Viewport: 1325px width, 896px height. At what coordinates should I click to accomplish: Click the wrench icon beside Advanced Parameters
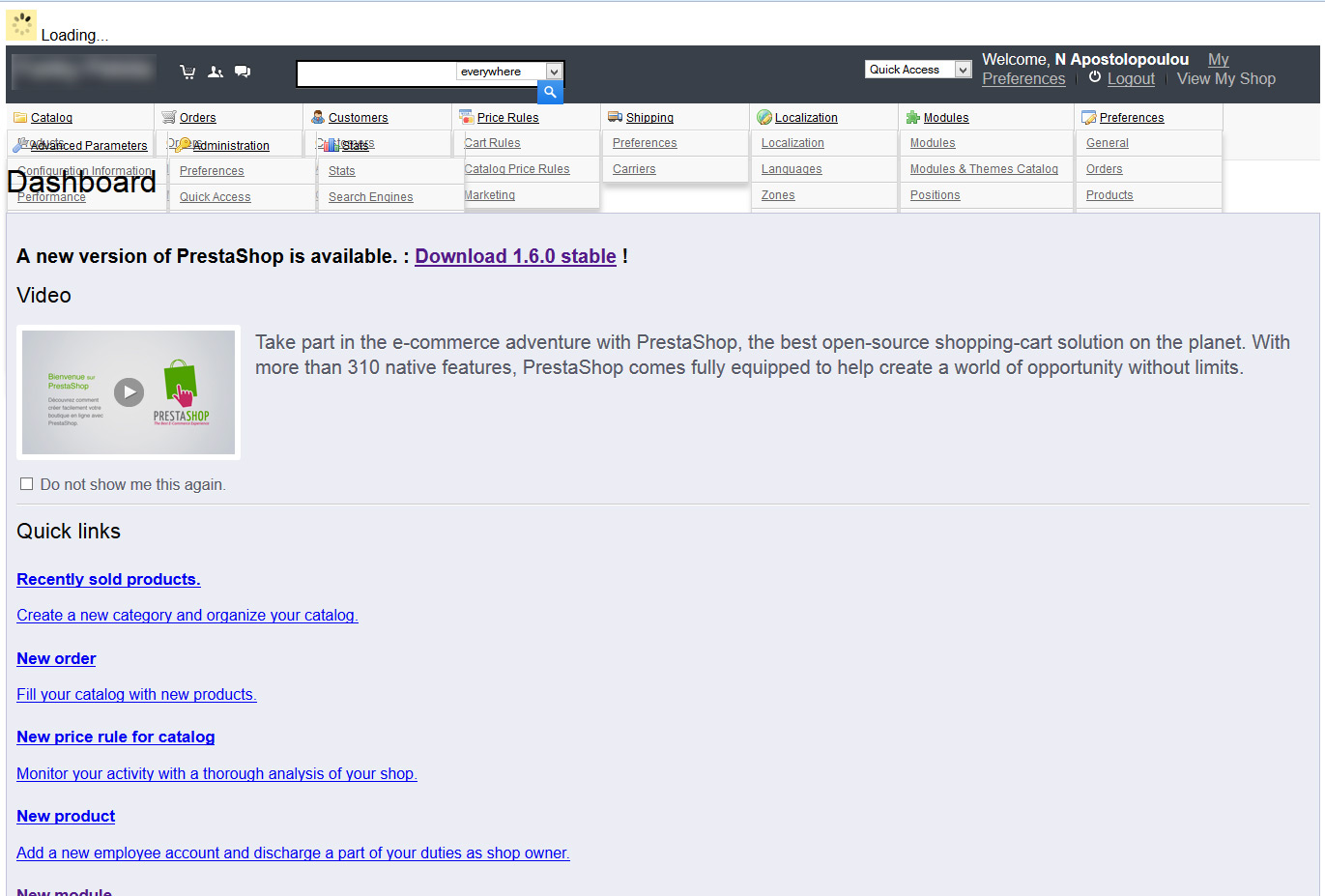(20, 146)
